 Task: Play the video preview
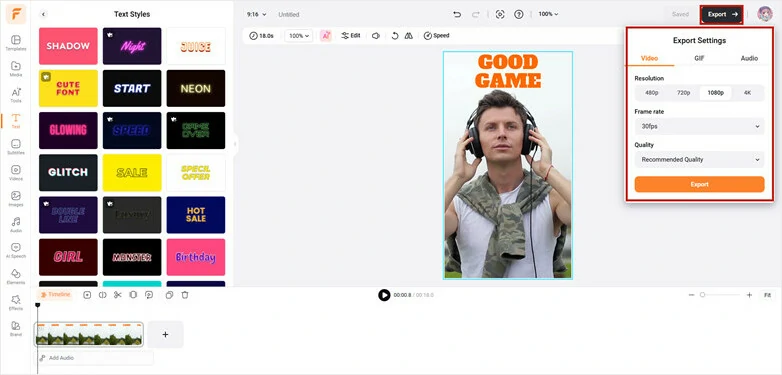pos(384,295)
